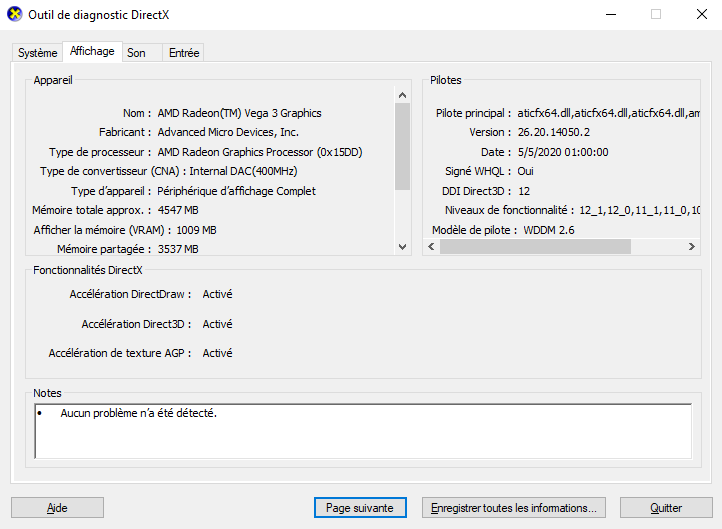
Task: Close the Outil de diagnostic DirectX window
Action: pyautogui.click(x=701, y=15)
